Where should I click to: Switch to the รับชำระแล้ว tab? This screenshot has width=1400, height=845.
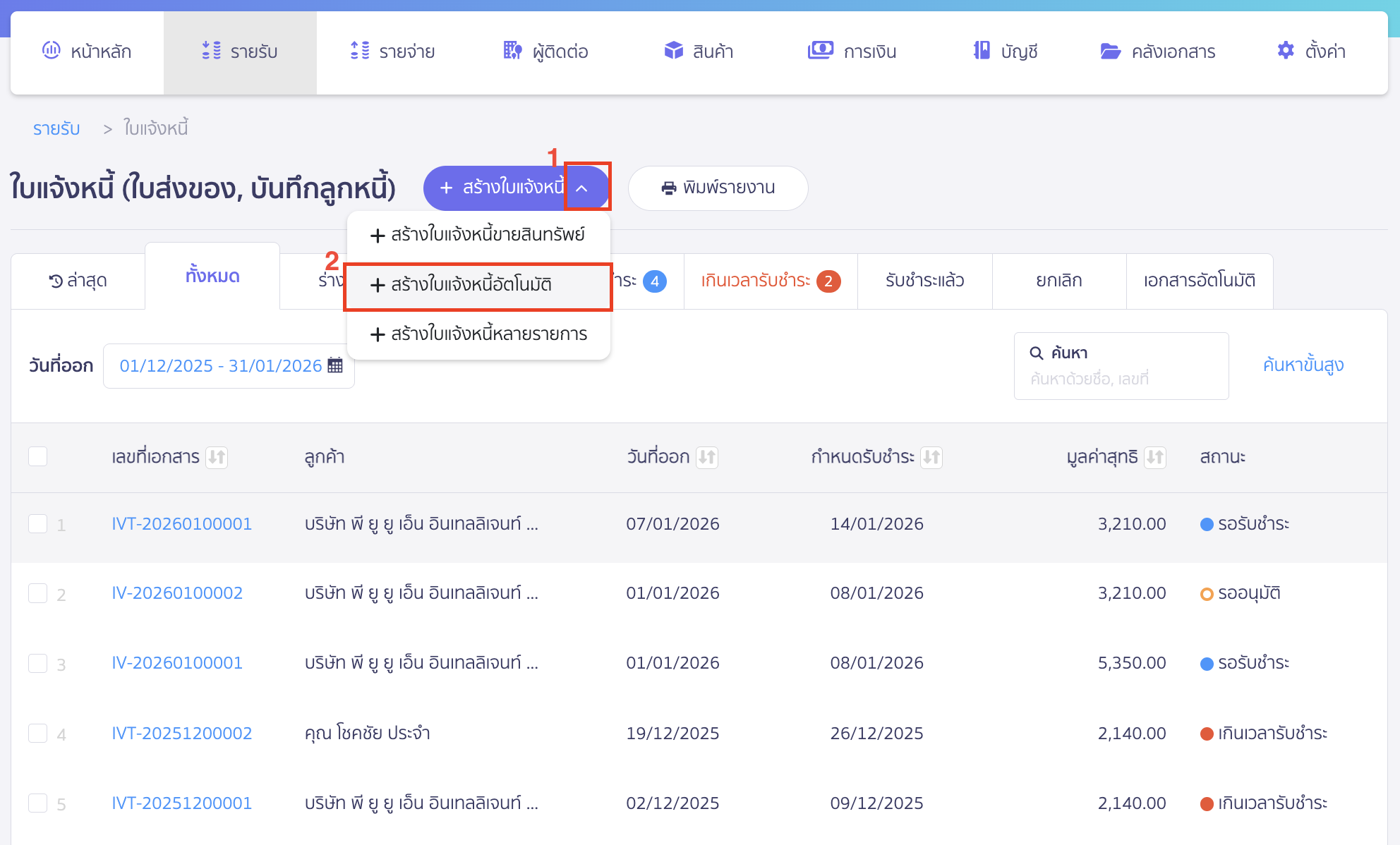(x=924, y=280)
